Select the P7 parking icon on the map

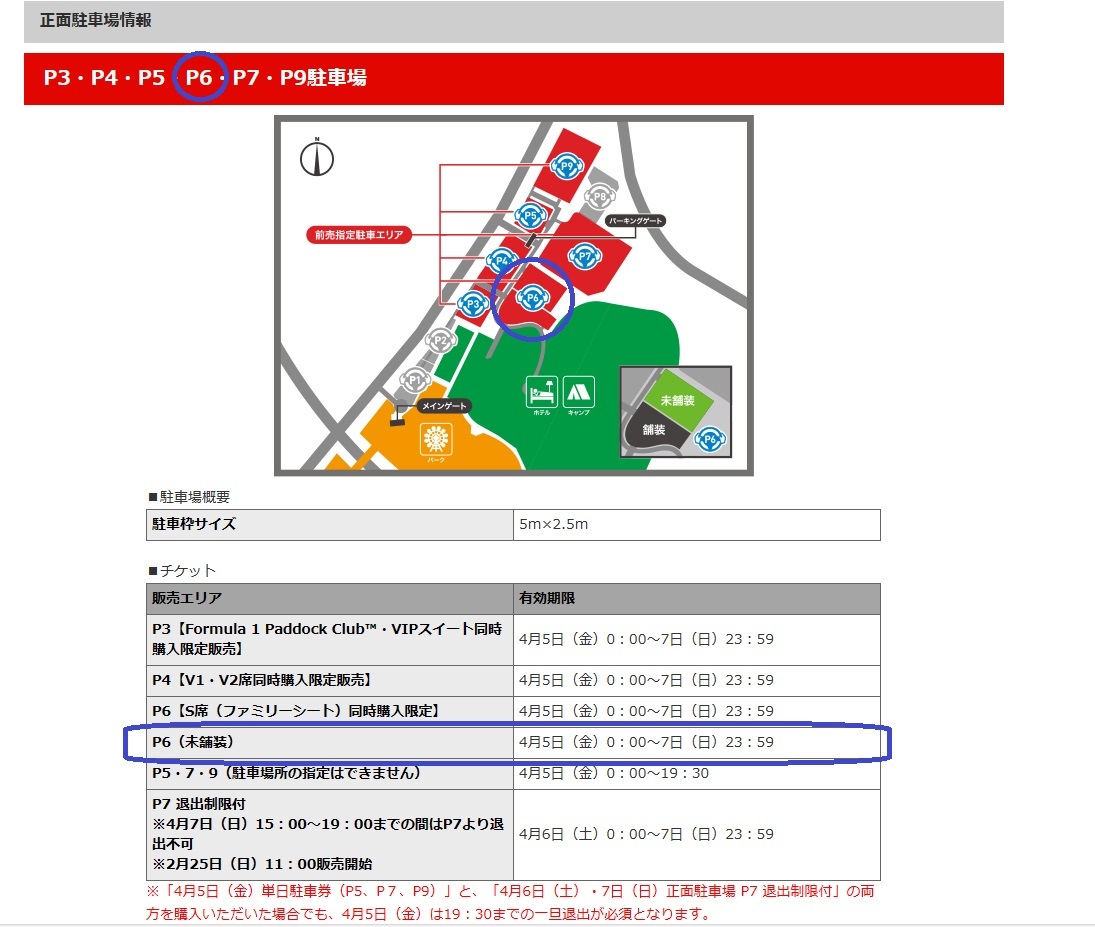(x=585, y=256)
